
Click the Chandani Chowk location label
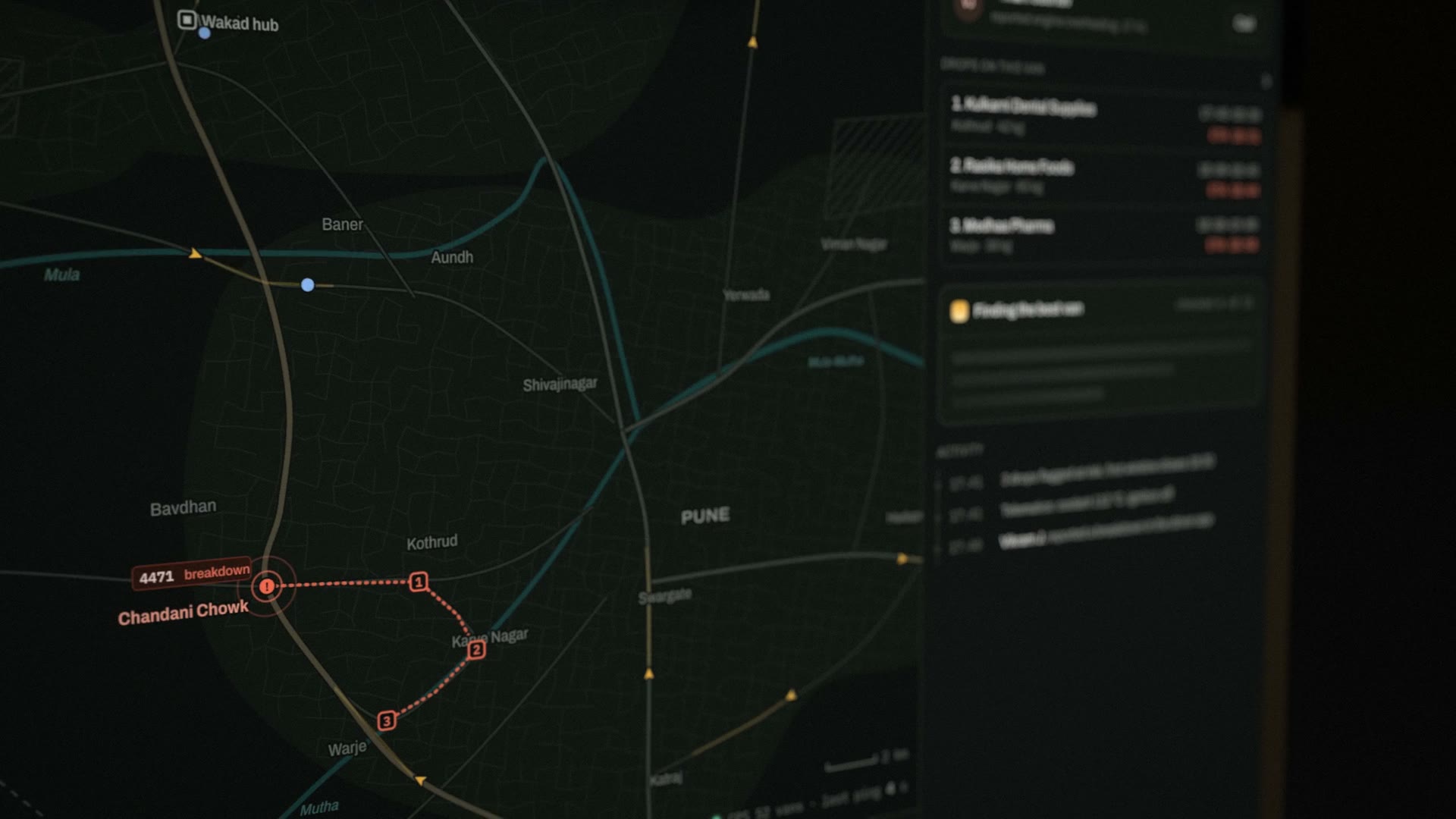pos(183,613)
